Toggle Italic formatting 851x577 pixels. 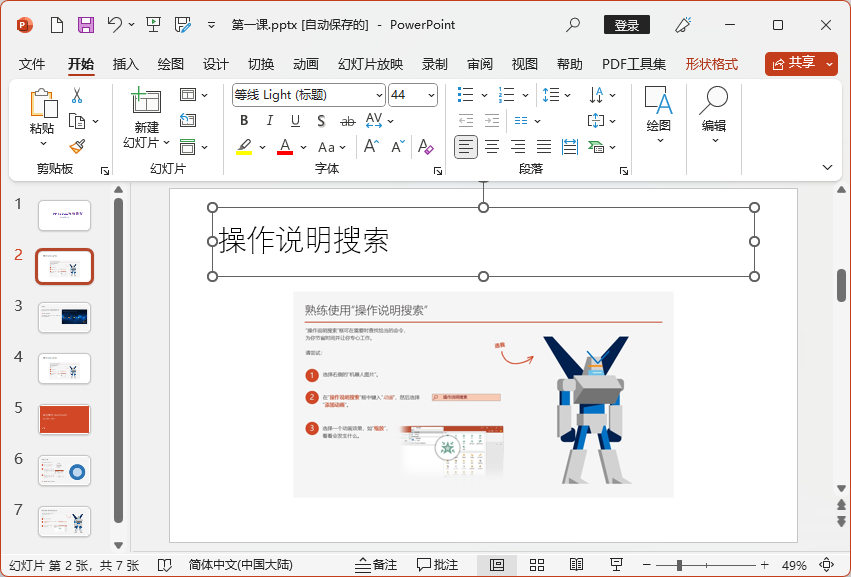(x=270, y=121)
